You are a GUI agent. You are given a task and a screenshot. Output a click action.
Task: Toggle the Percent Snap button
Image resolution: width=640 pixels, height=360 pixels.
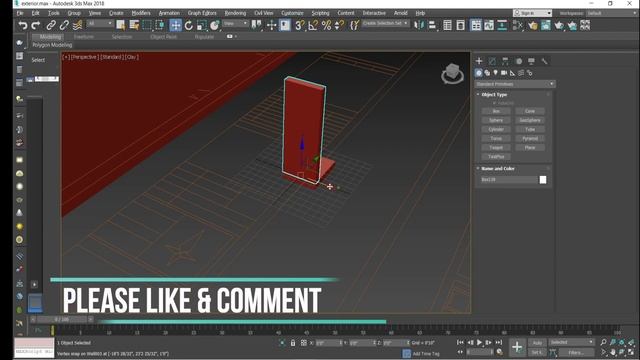tap(326, 25)
